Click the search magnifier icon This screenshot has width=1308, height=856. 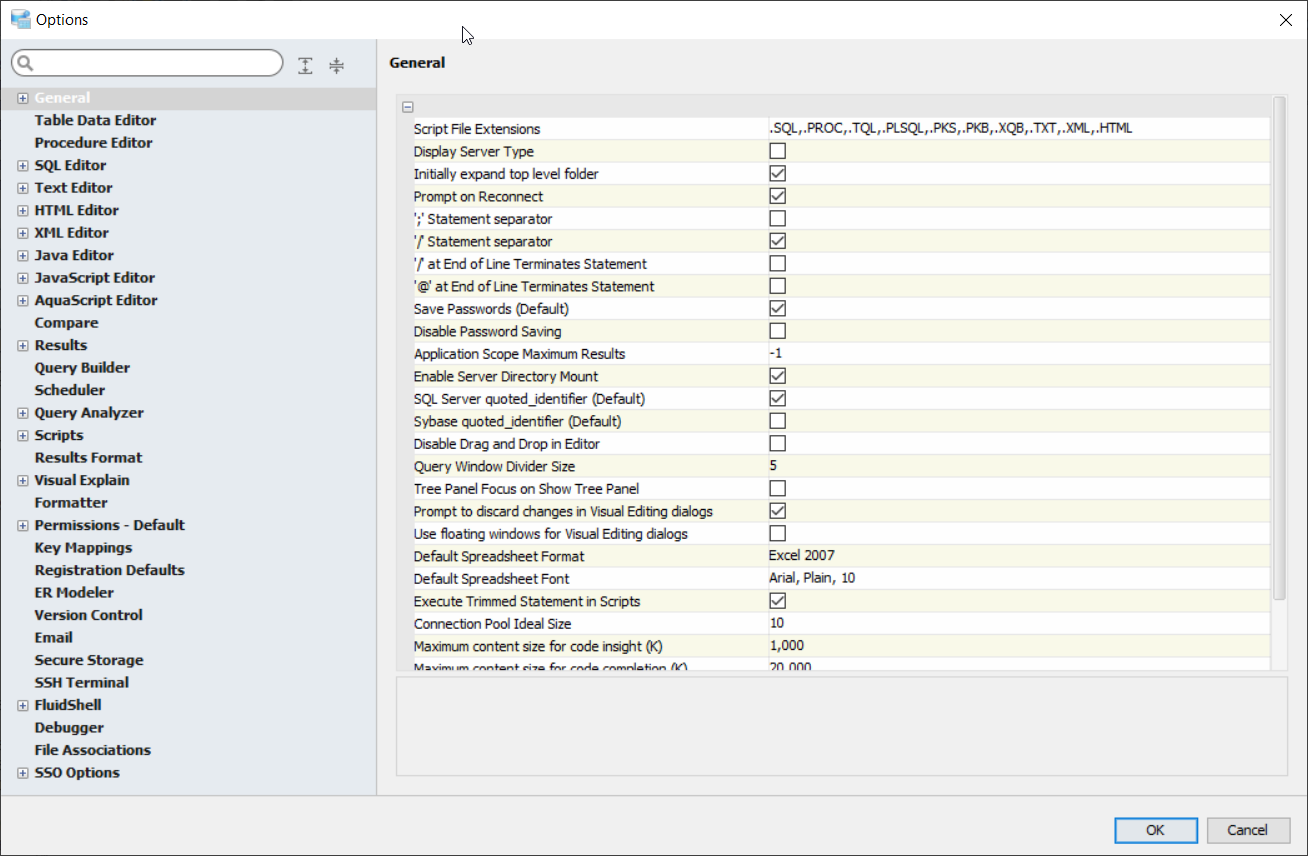(x=25, y=64)
